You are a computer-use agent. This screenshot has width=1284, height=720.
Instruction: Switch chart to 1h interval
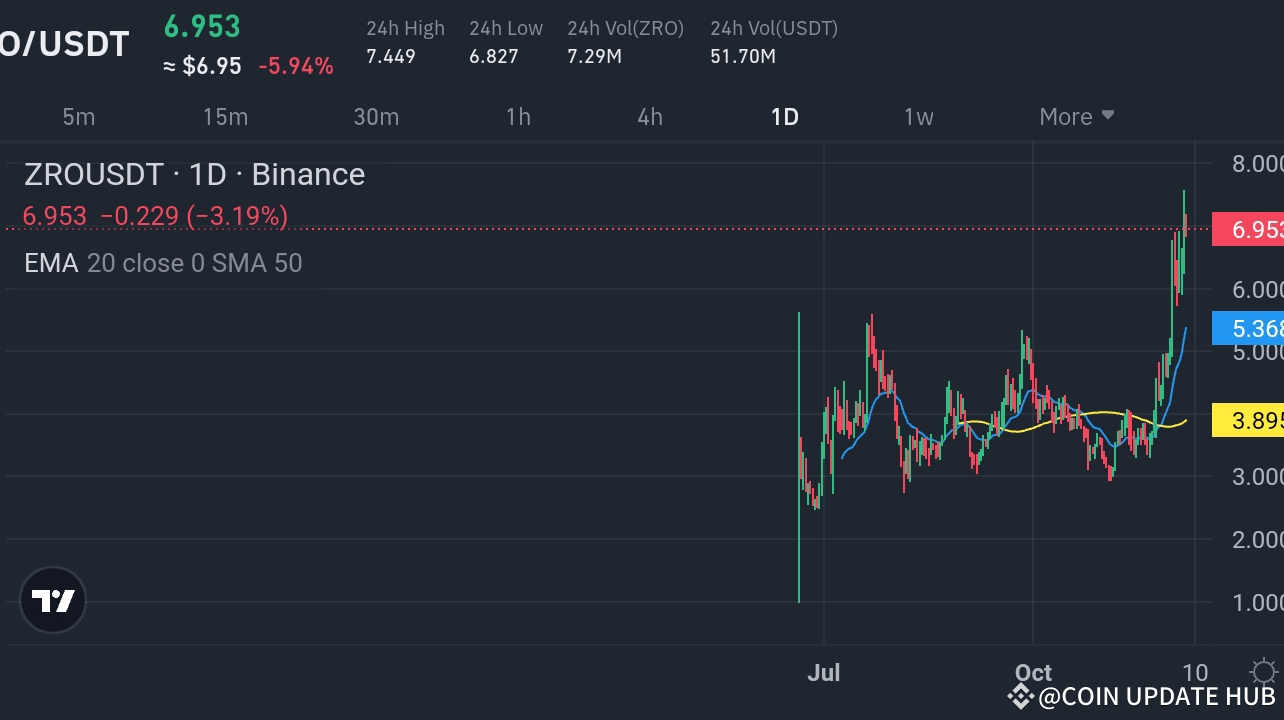tap(518, 117)
